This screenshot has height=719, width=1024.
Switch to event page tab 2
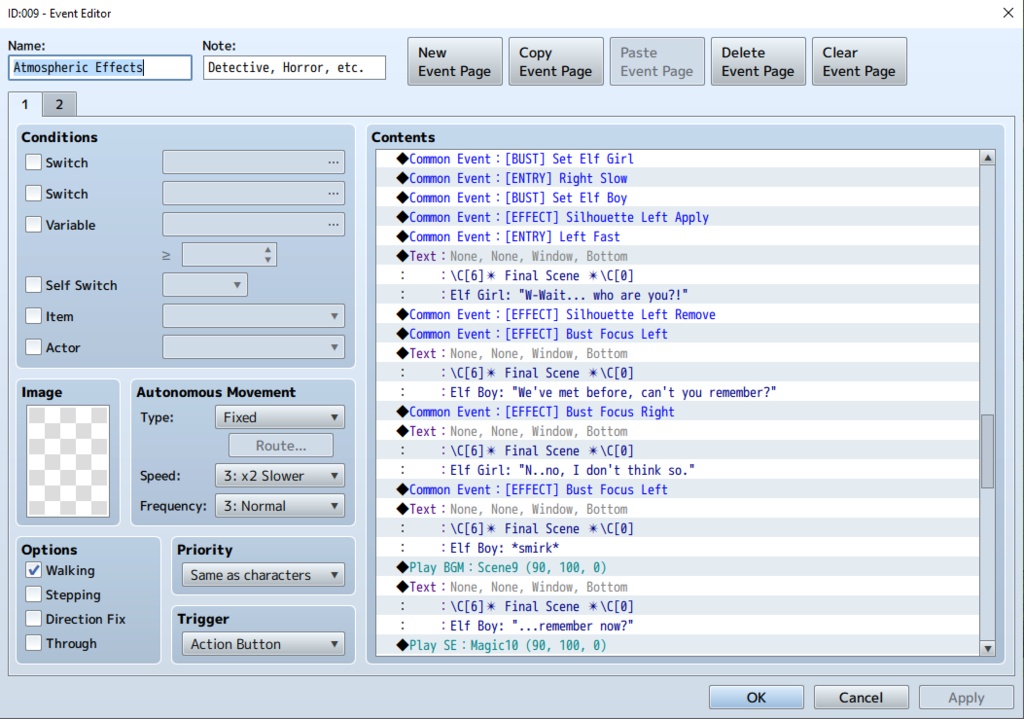pyautogui.click(x=59, y=104)
